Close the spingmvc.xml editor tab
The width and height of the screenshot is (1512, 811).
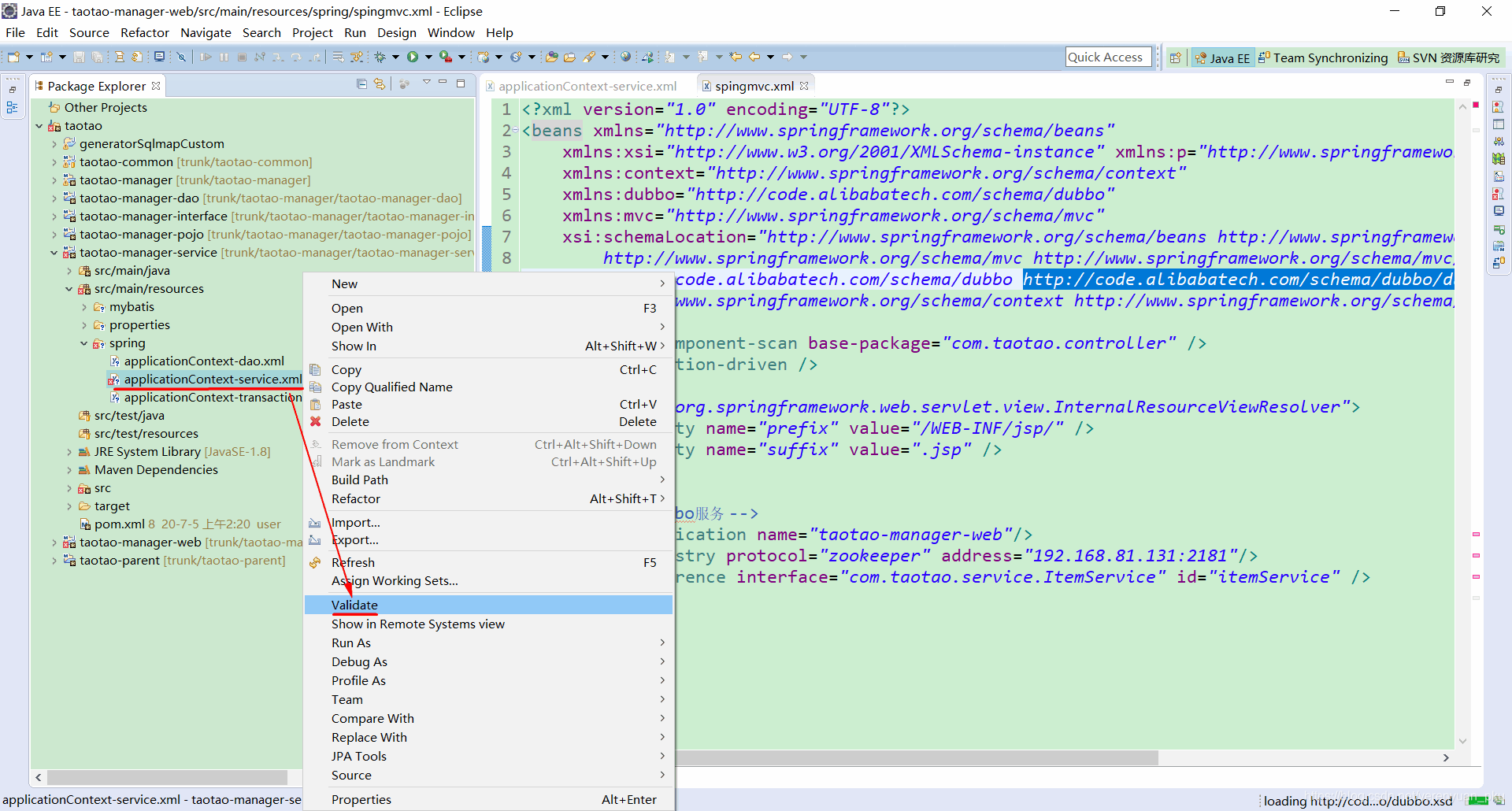(804, 86)
